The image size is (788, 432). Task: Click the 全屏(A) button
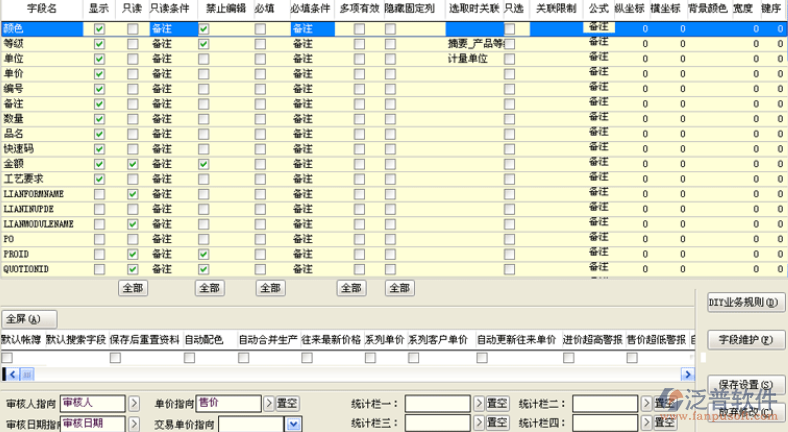click(29, 319)
